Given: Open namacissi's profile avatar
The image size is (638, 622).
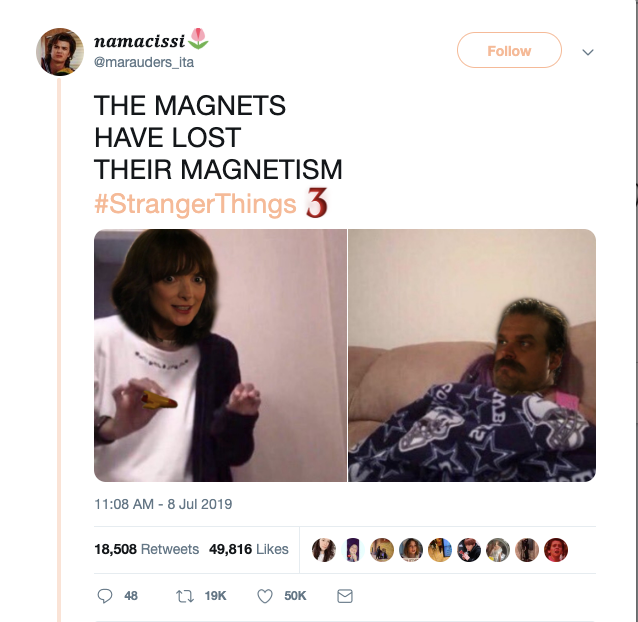Looking at the screenshot, I should pyautogui.click(x=60, y=52).
